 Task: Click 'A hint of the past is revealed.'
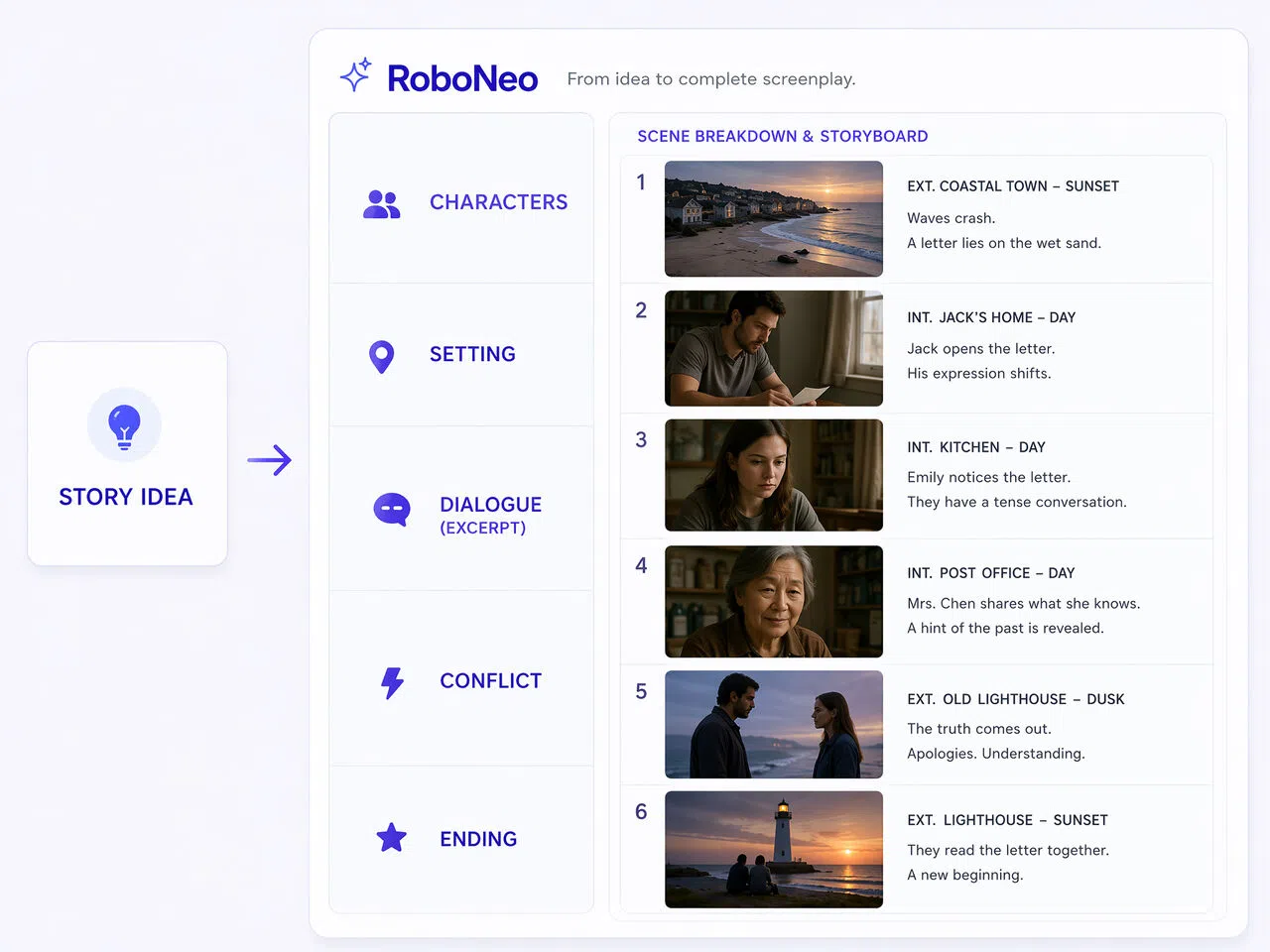[1005, 628]
